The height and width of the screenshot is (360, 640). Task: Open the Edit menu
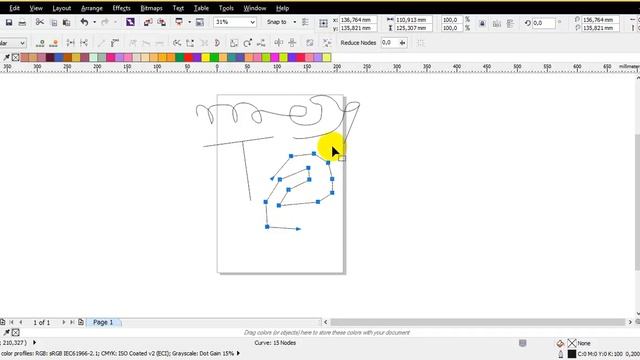(x=14, y=8)
